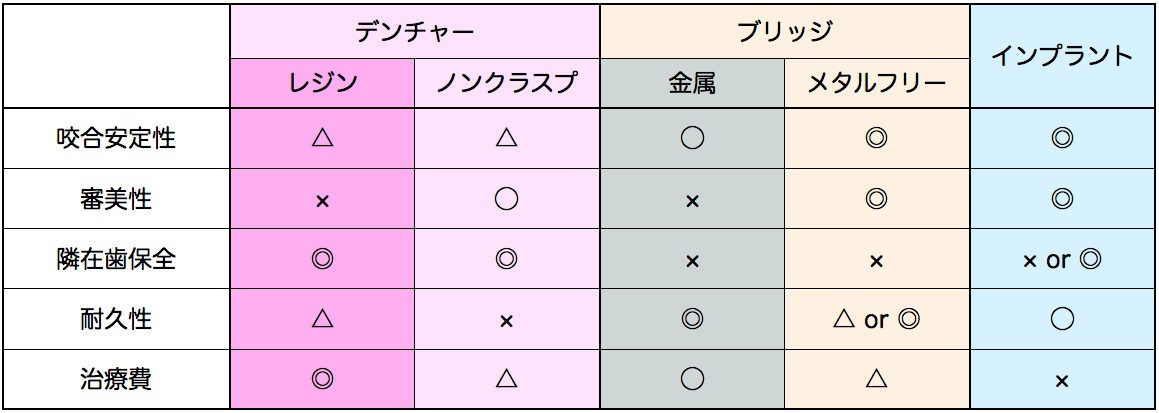Image resolution: width=1159 pixels, height=413 pixels.
Task: Click the ノンクラスプ subheader cell
Action: (x=506, y=83)
